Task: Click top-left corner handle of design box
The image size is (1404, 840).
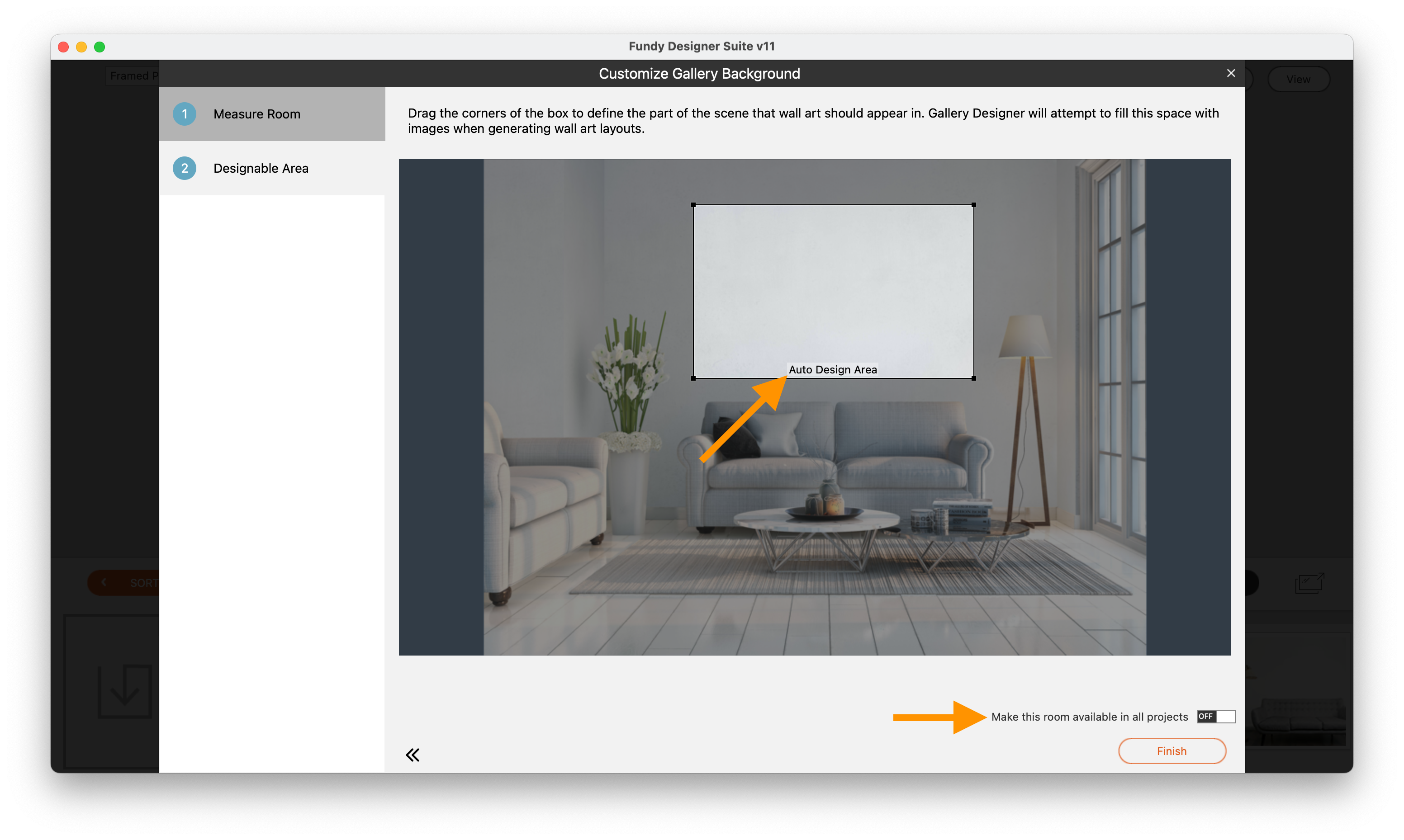Action: [693, 205]
